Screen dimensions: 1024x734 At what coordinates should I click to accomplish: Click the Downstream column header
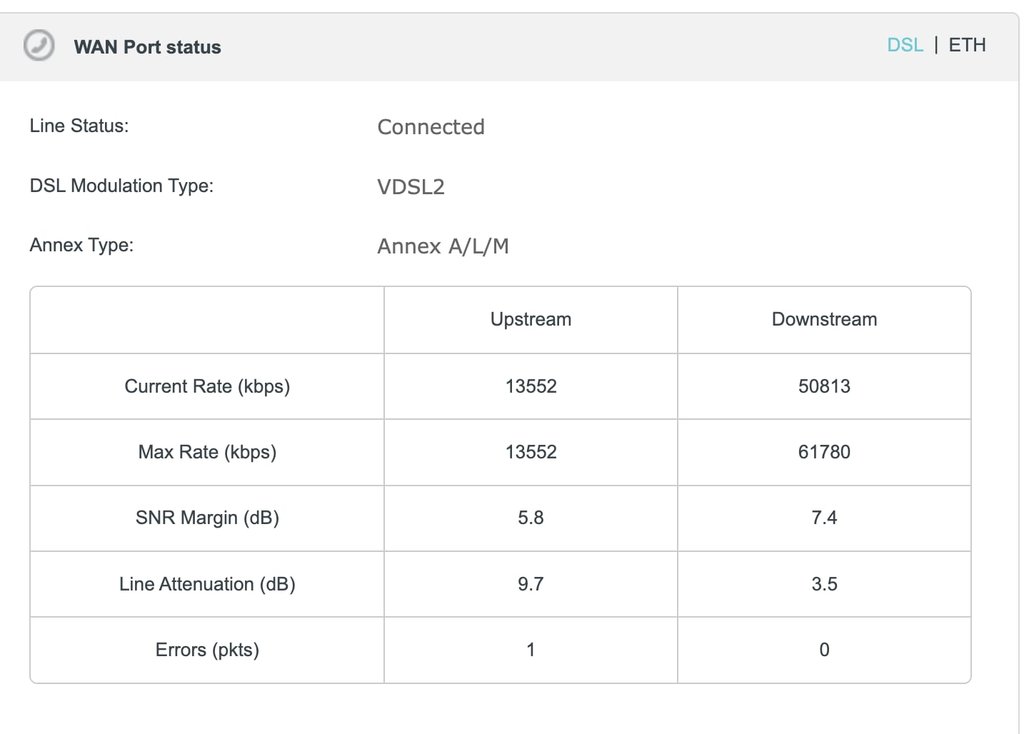point(824,320)
